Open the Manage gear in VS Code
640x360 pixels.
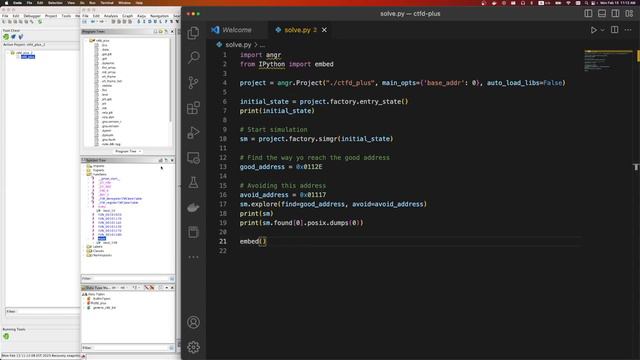click(193, 347)
